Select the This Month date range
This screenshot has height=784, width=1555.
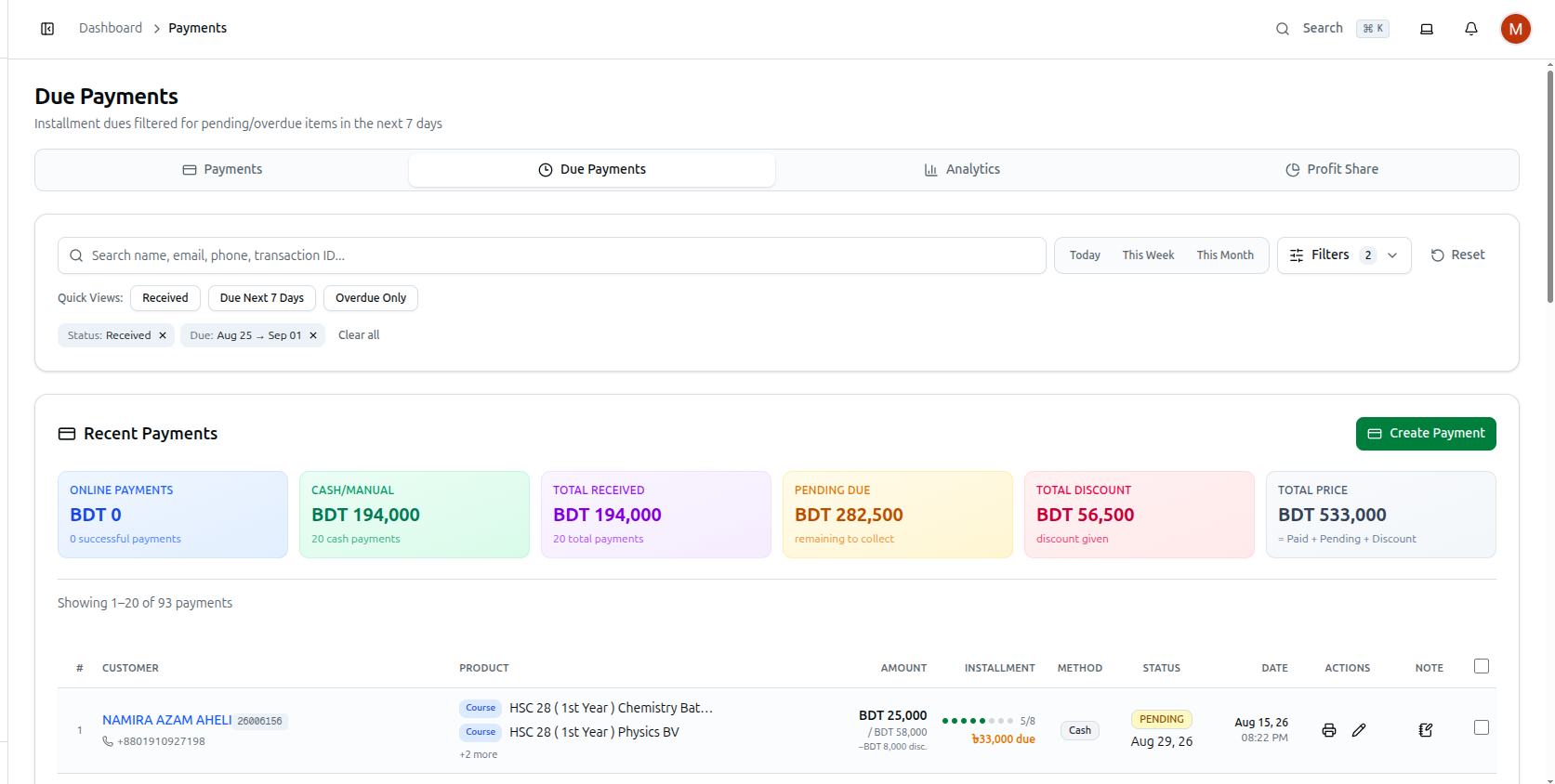coord(1225,255)
